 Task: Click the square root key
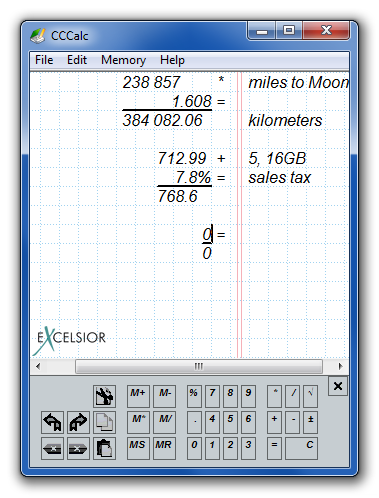(310, 396)
